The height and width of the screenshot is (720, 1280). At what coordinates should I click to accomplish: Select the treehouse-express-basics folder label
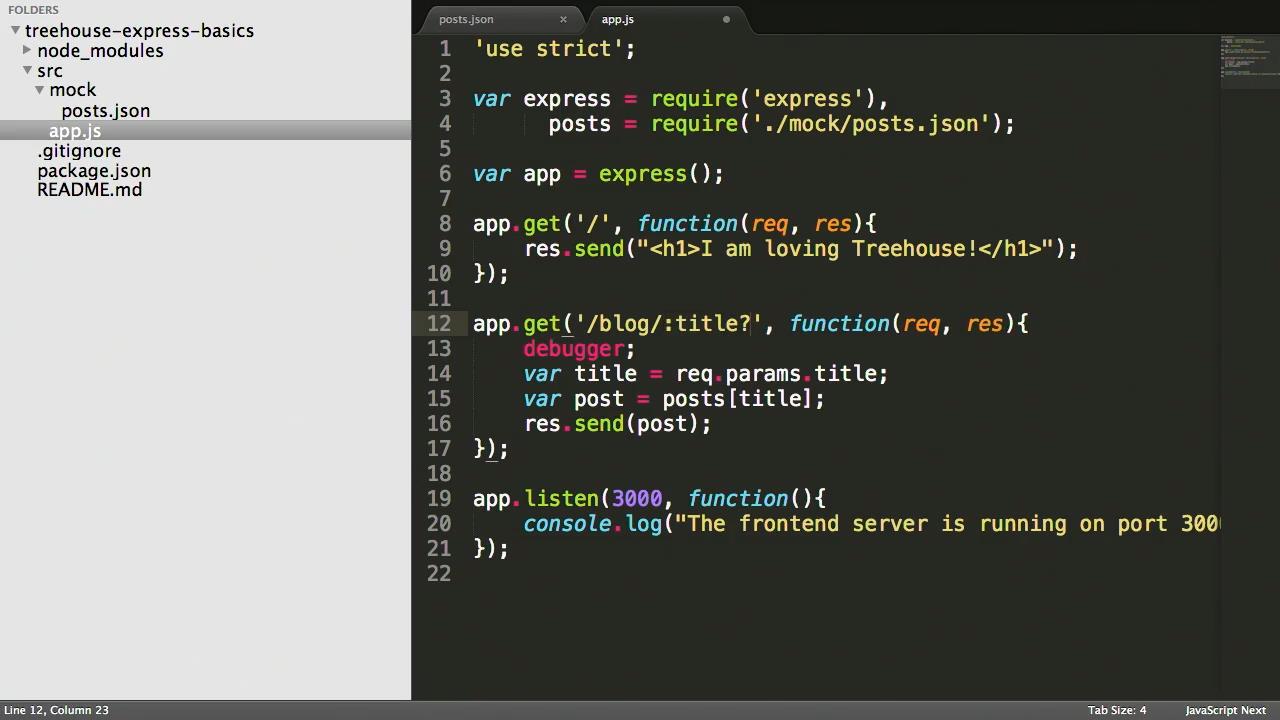click(139, 31)
